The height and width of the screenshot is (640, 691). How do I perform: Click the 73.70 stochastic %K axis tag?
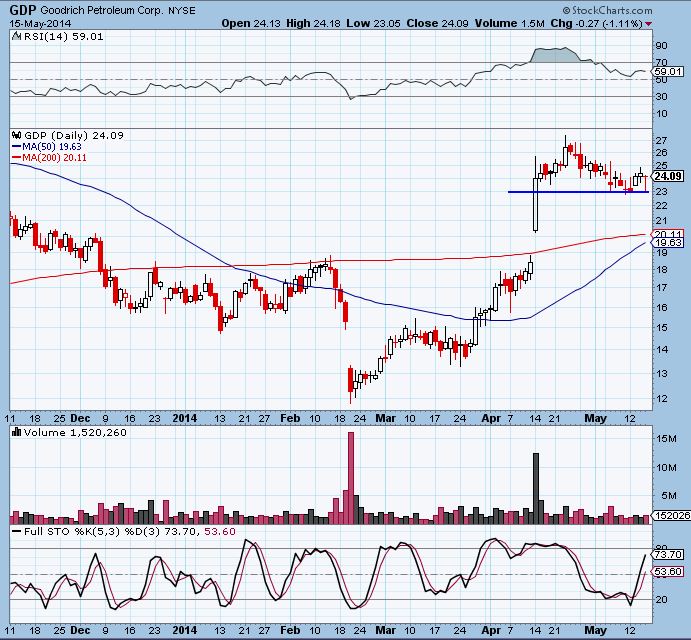(x=669, y=554)
